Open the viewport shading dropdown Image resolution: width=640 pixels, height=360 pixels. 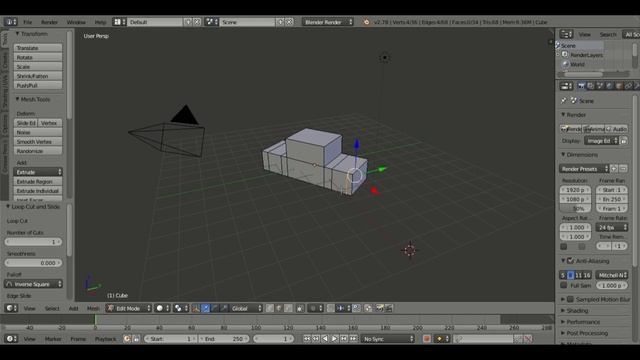[x=163, y=308]
